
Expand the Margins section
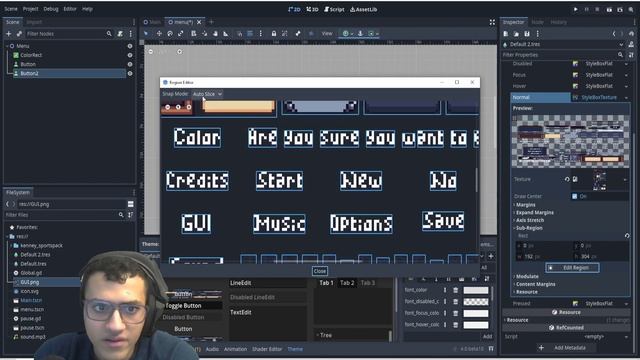point(525,204)
